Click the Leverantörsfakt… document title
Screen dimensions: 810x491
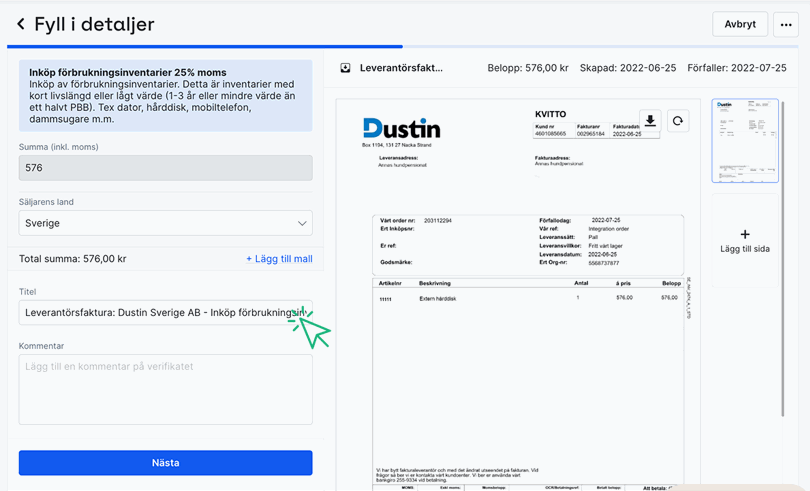tap(401, 68)
